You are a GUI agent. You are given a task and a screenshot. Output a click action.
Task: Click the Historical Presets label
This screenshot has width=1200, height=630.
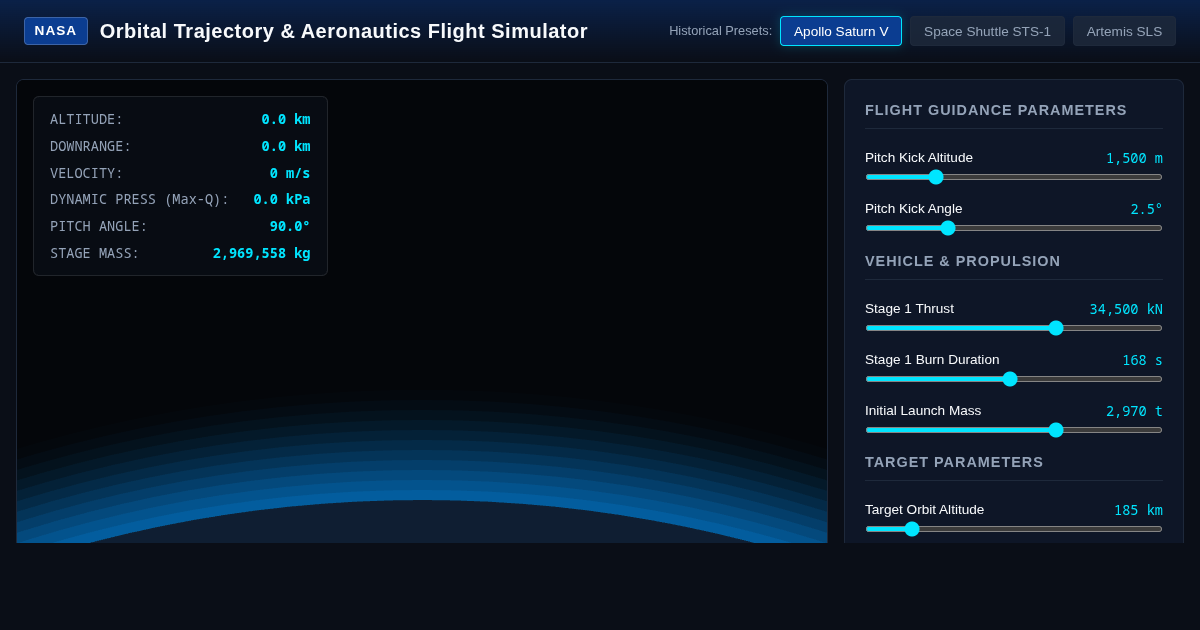tap(720, 31)
